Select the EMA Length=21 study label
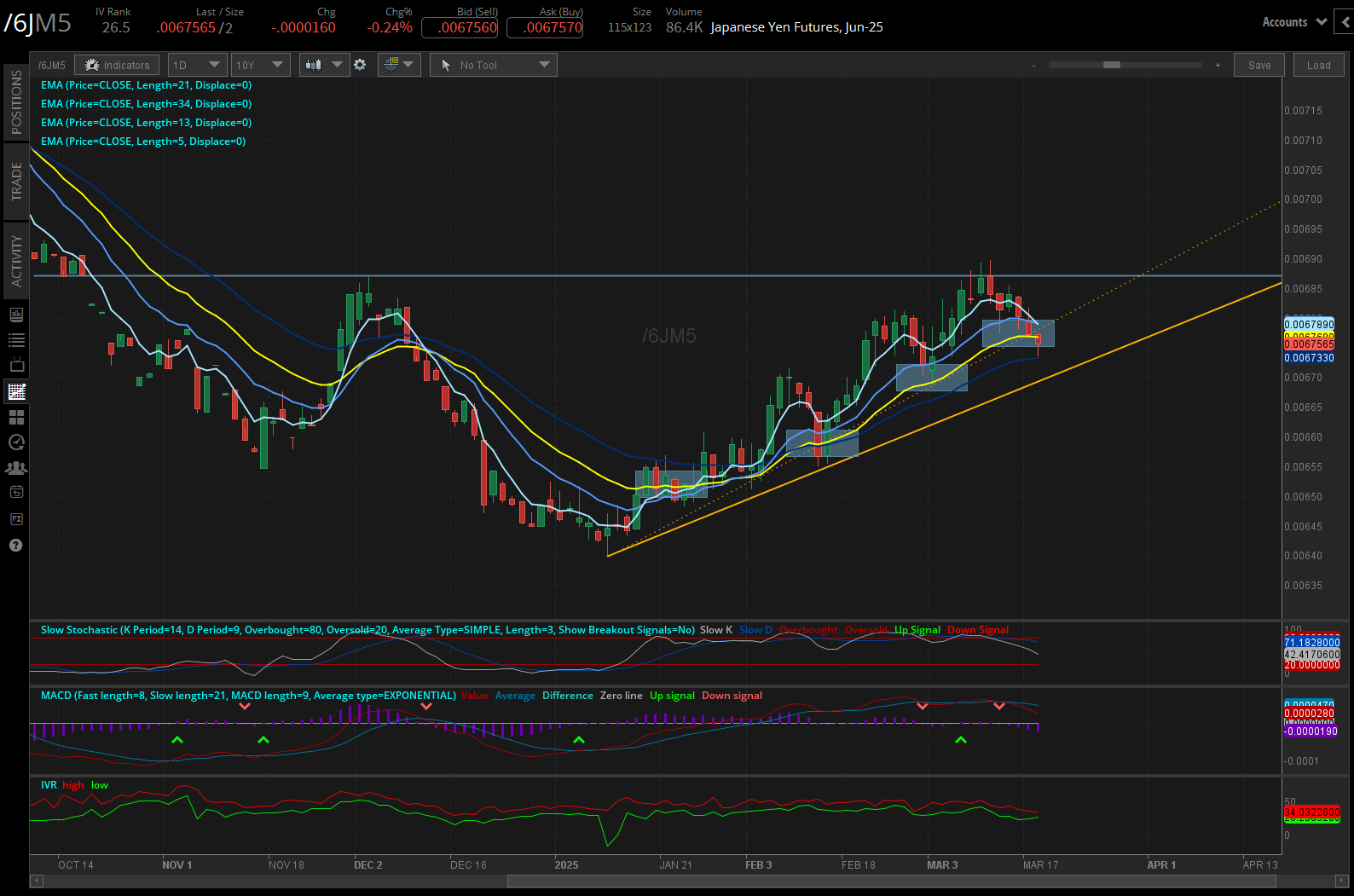1354x896 pixels. tap(146, 85)
